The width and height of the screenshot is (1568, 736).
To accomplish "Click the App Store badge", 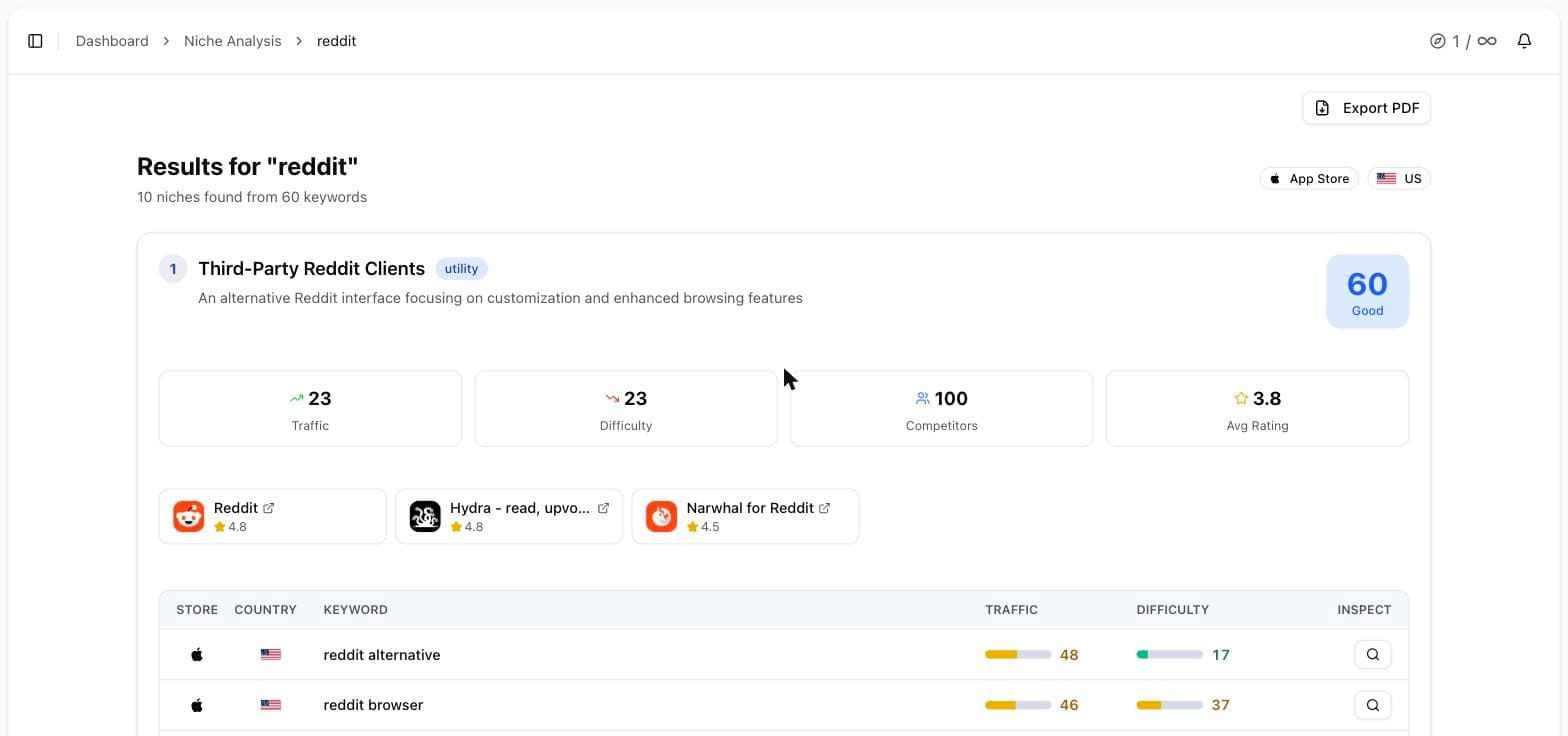I will (x=1308, y=179).
